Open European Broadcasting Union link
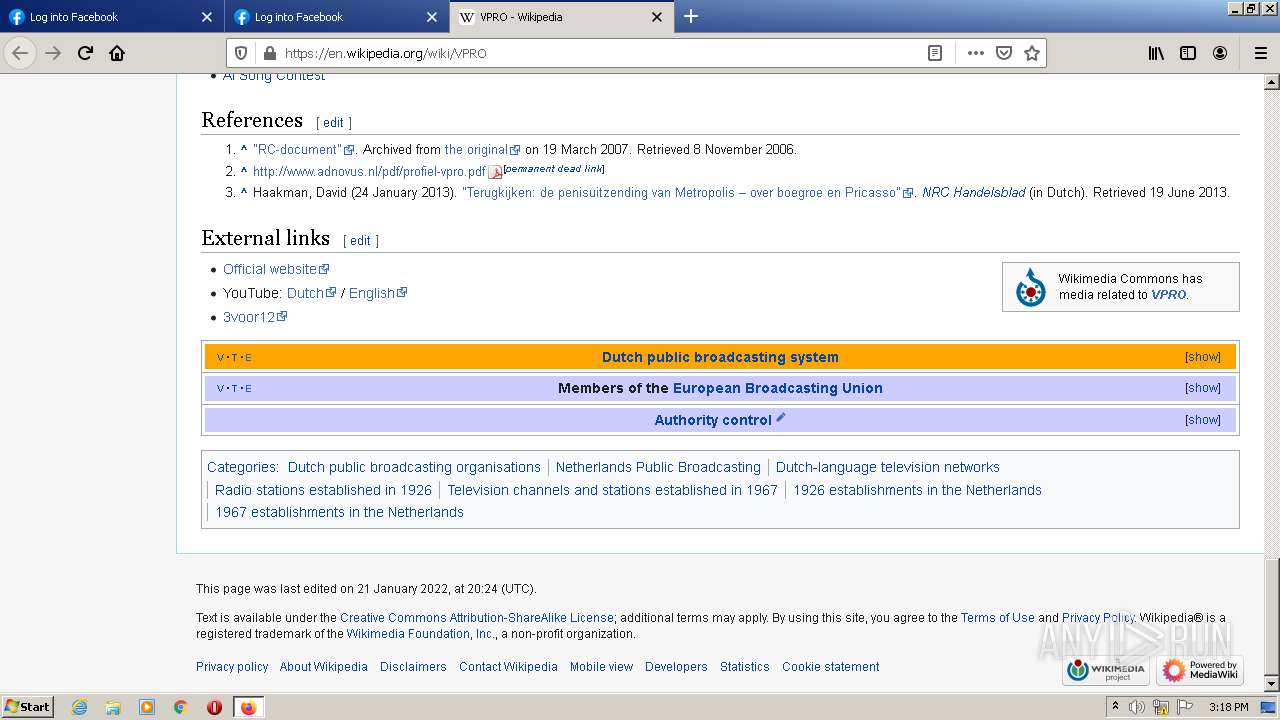 778,388
